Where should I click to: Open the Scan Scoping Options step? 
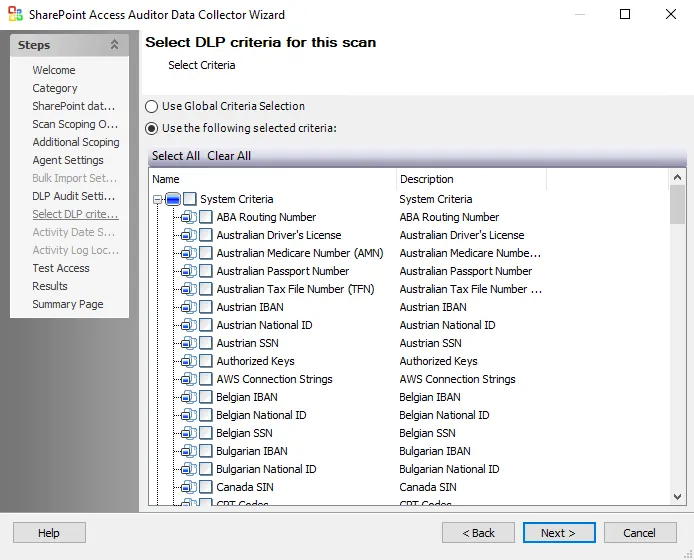click(75, 124)
